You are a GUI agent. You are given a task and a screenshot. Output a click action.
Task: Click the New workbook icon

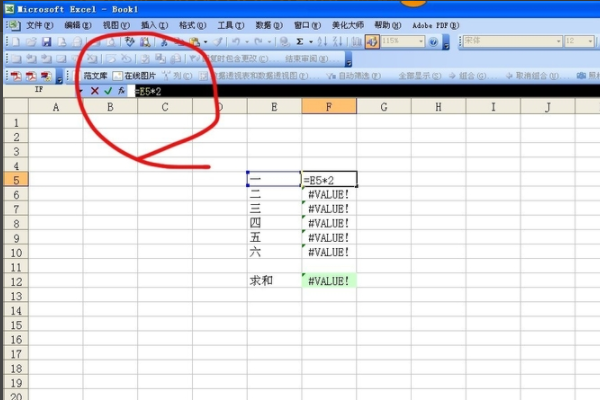(12, 42)
